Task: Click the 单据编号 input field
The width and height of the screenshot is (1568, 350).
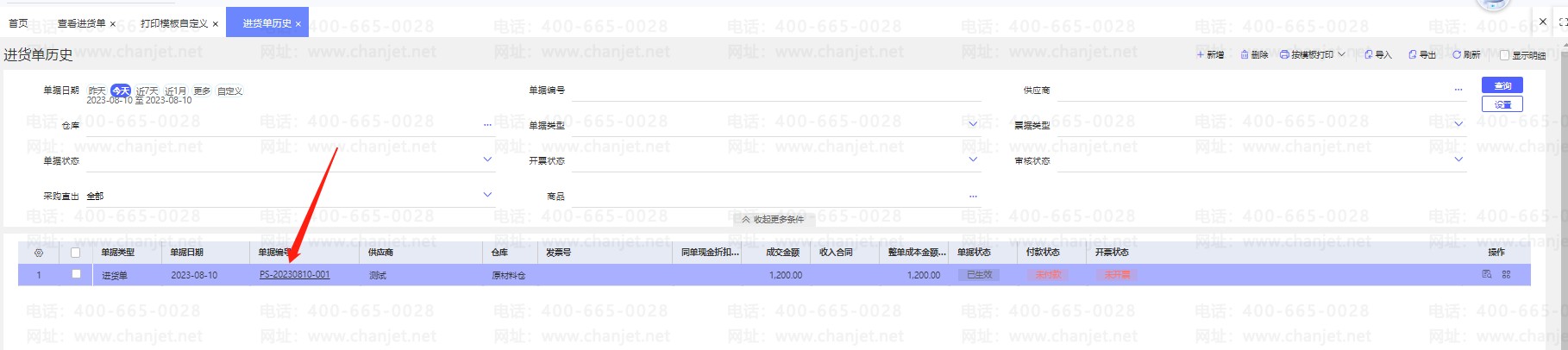Action: click(776, 91)
